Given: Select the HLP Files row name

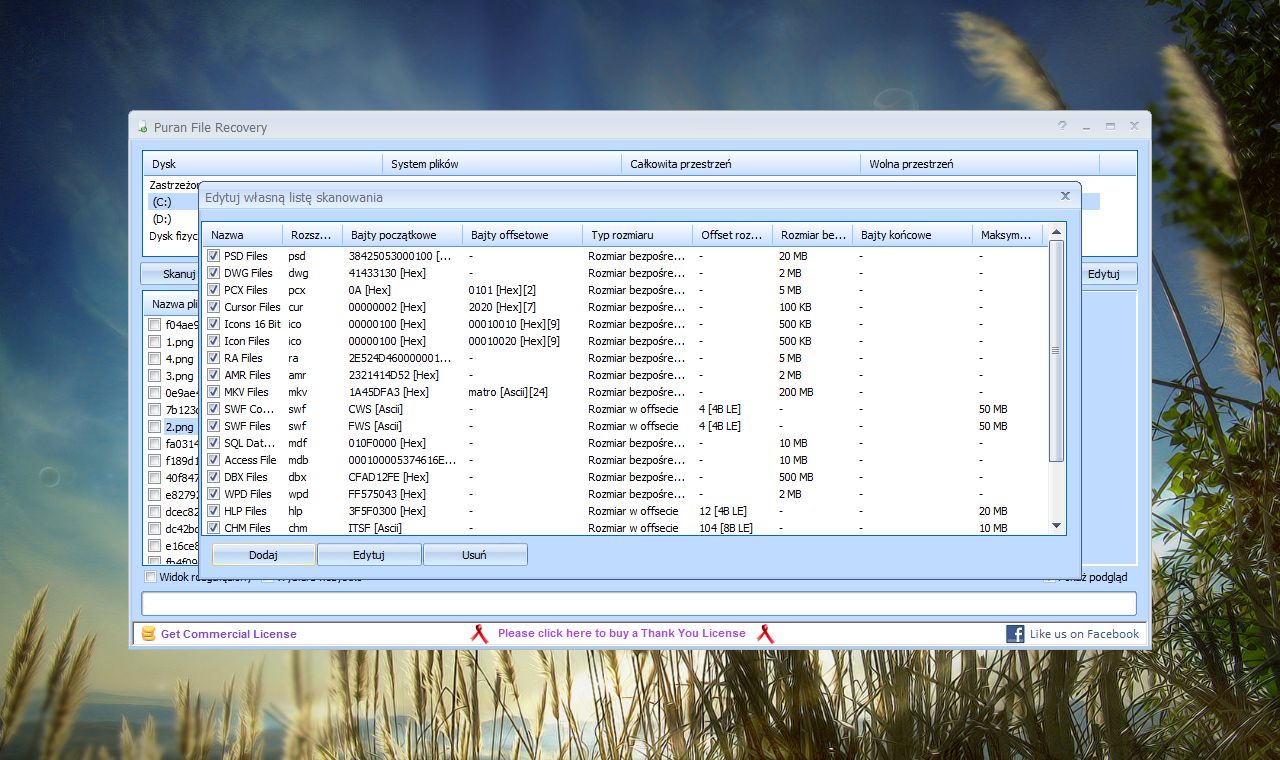Looking at the screenshot, I should pos(245,511).
